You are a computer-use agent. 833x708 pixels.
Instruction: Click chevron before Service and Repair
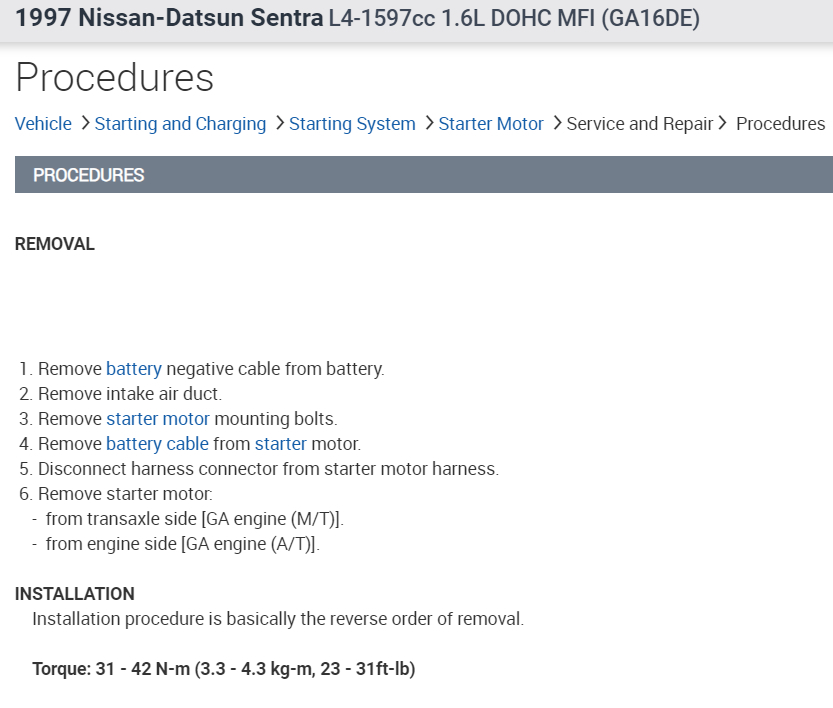coord(556,123)
